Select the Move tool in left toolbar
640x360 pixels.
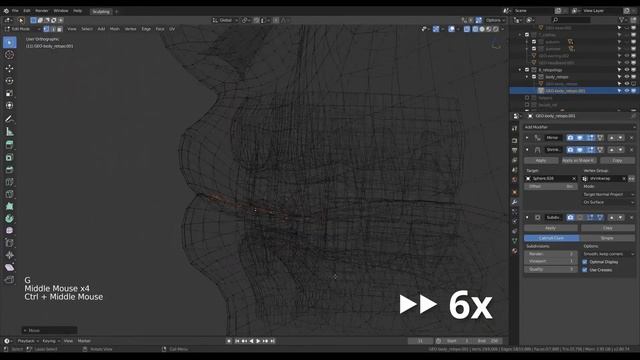tap(9, 68)
